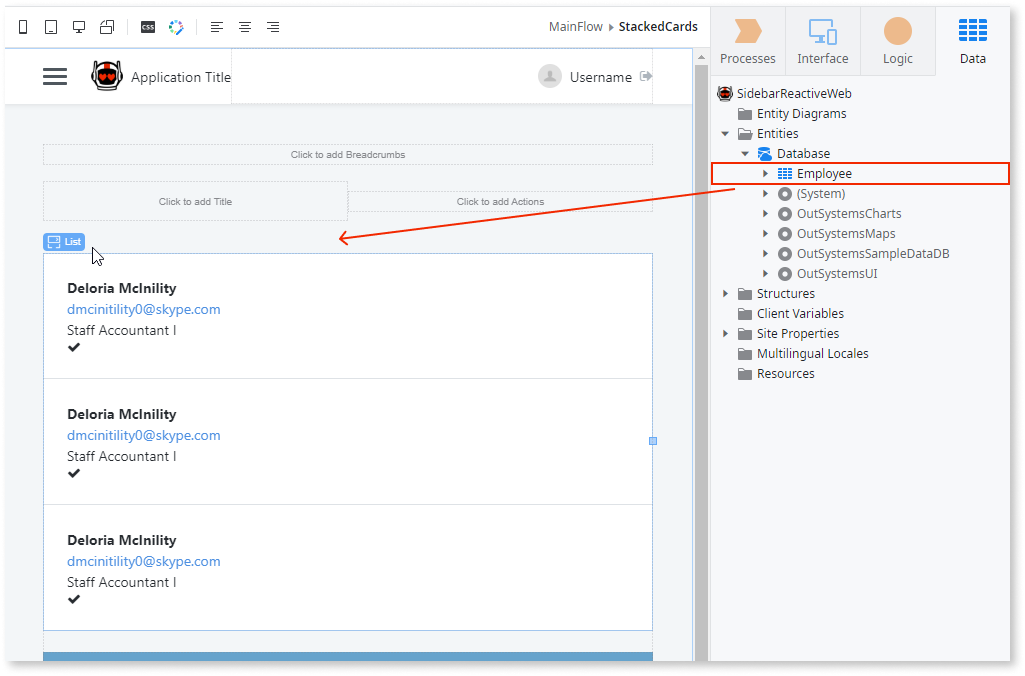The image size is (1025, 676).
Task: Switch to desktop monitor preview
Action: coord(79,27)
